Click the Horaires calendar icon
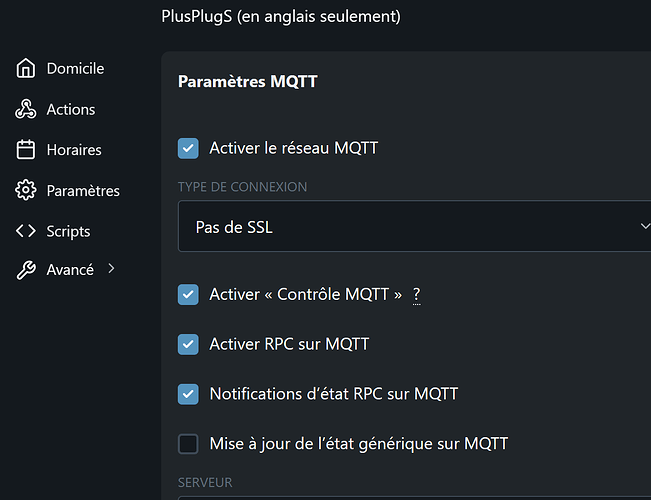 pos(26,150)
